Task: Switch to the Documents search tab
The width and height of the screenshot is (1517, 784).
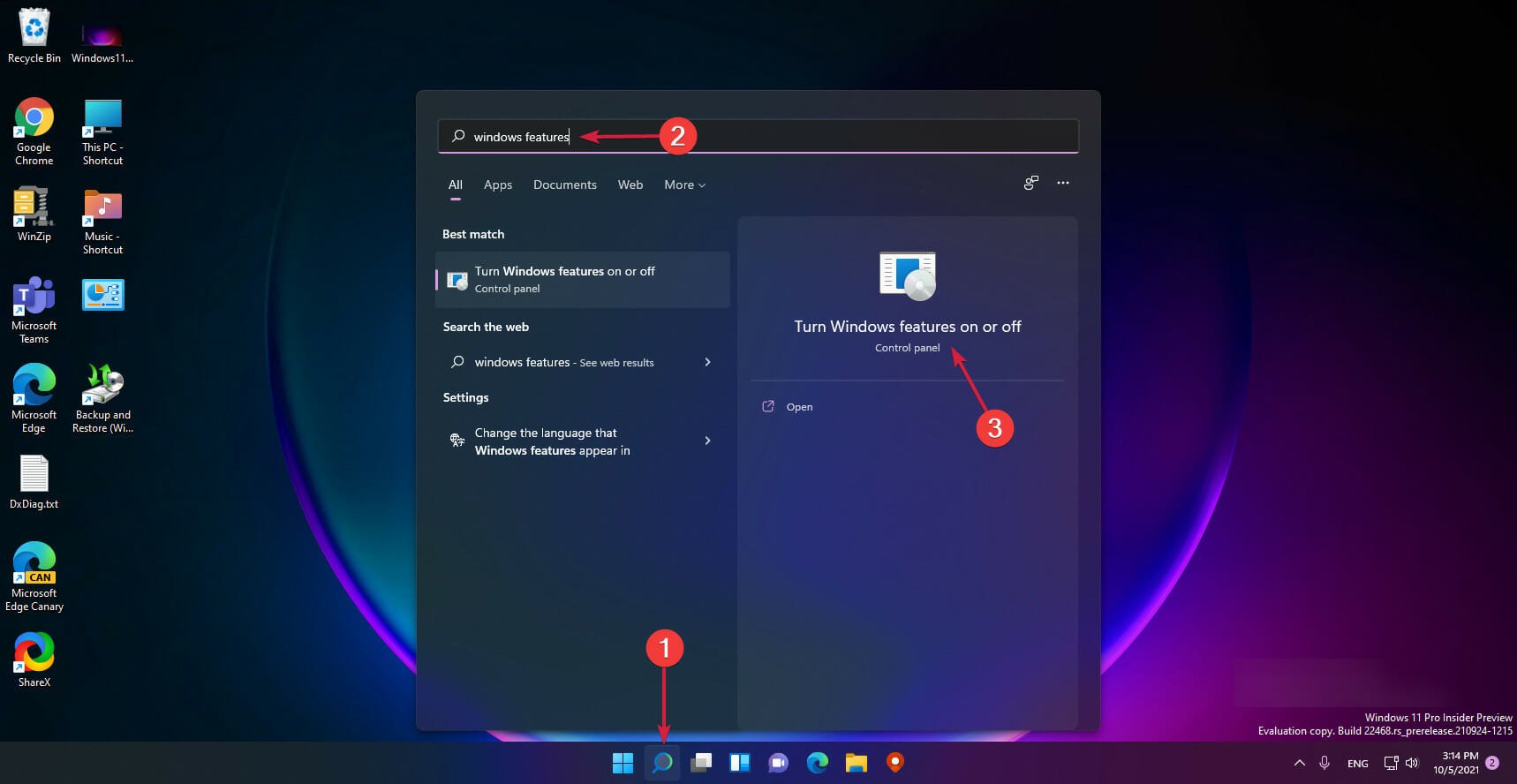Action: click(x=565, y=185)
